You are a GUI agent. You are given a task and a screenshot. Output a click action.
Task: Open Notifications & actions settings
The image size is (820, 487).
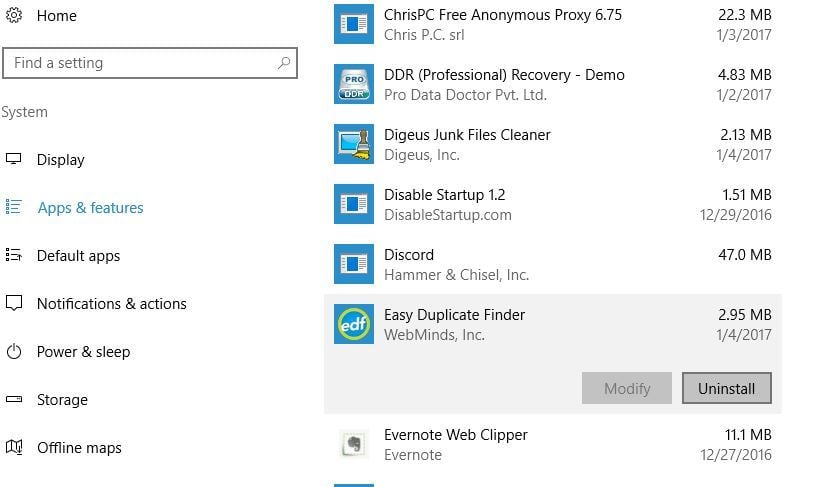click(x=111, y=304)
